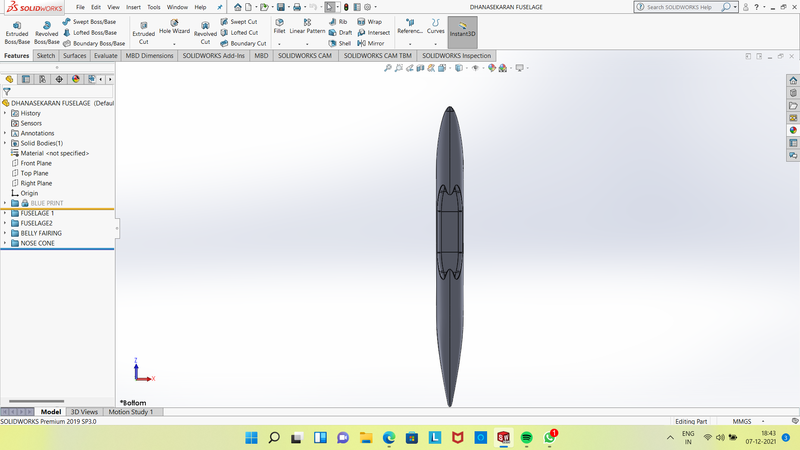Expand the Solid Bodies(1) node

5,143
